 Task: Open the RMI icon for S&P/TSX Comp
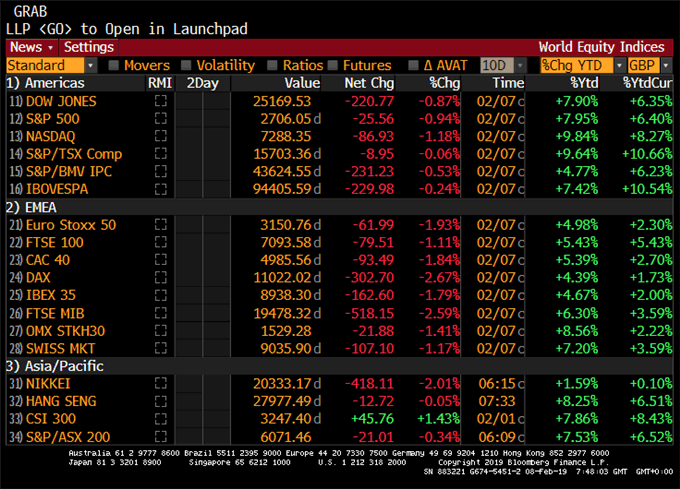tap(160, 153)
